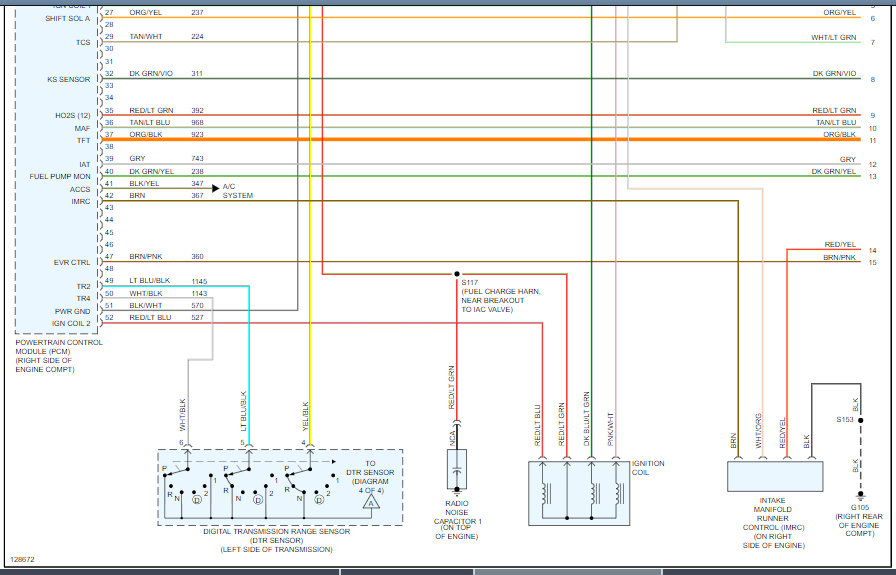896x575 pixels.
Task: Click circuit number 1145 on pin 49
Action: click(x=202, y=281)
